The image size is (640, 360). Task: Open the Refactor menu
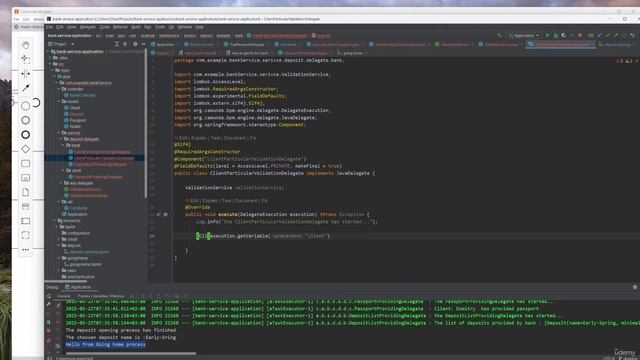(120, 27)
